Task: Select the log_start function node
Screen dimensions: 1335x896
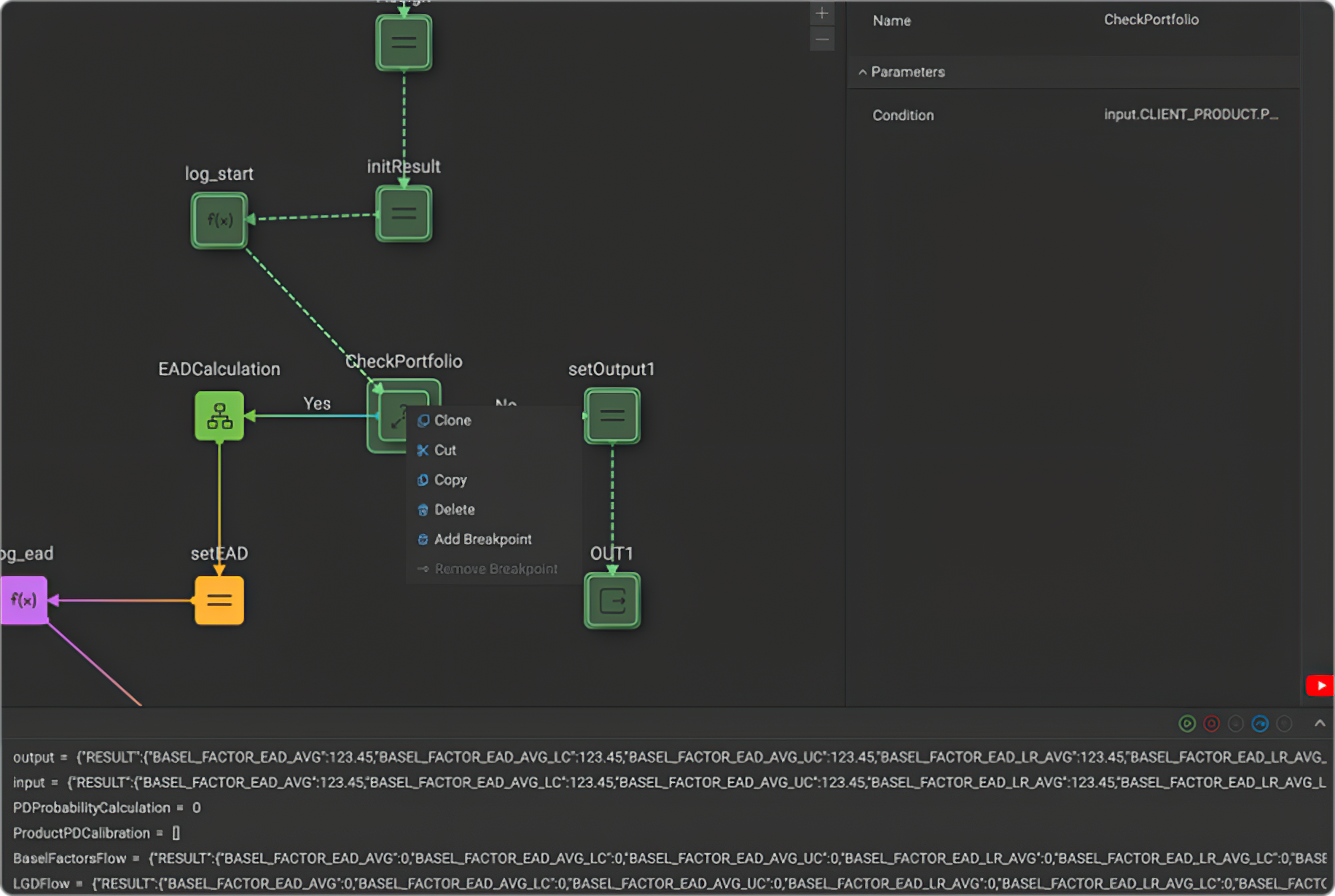Action: pos(219,220)
